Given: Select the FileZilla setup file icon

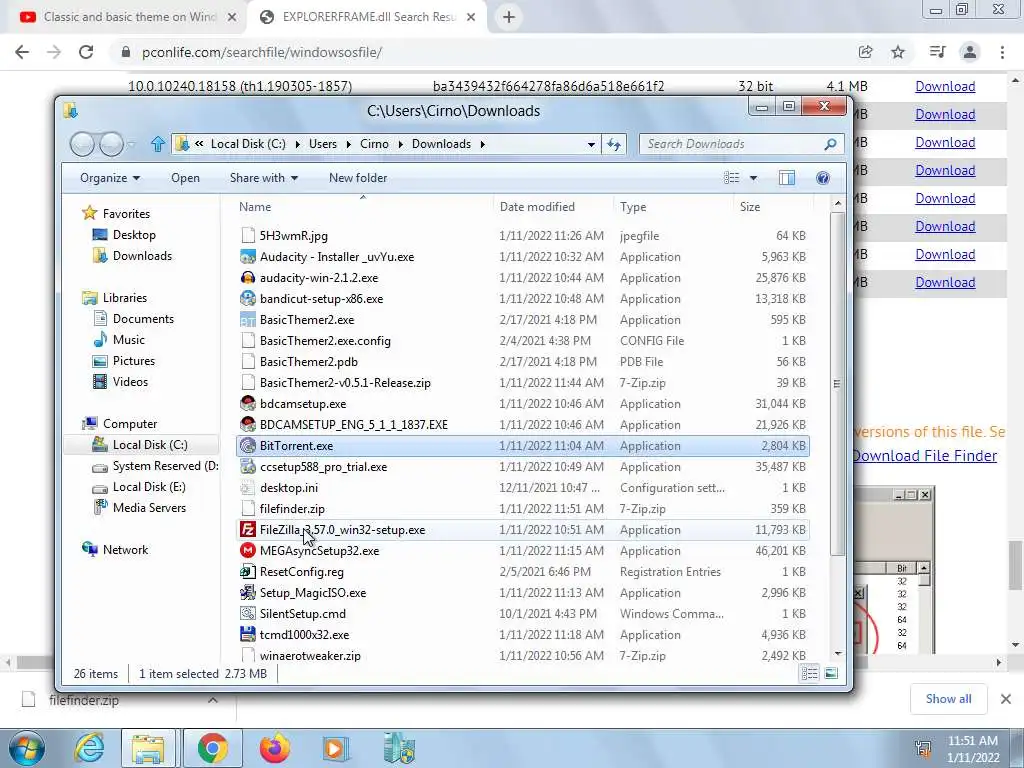Looking at the screenshot, I should click(x=248, y=530).
